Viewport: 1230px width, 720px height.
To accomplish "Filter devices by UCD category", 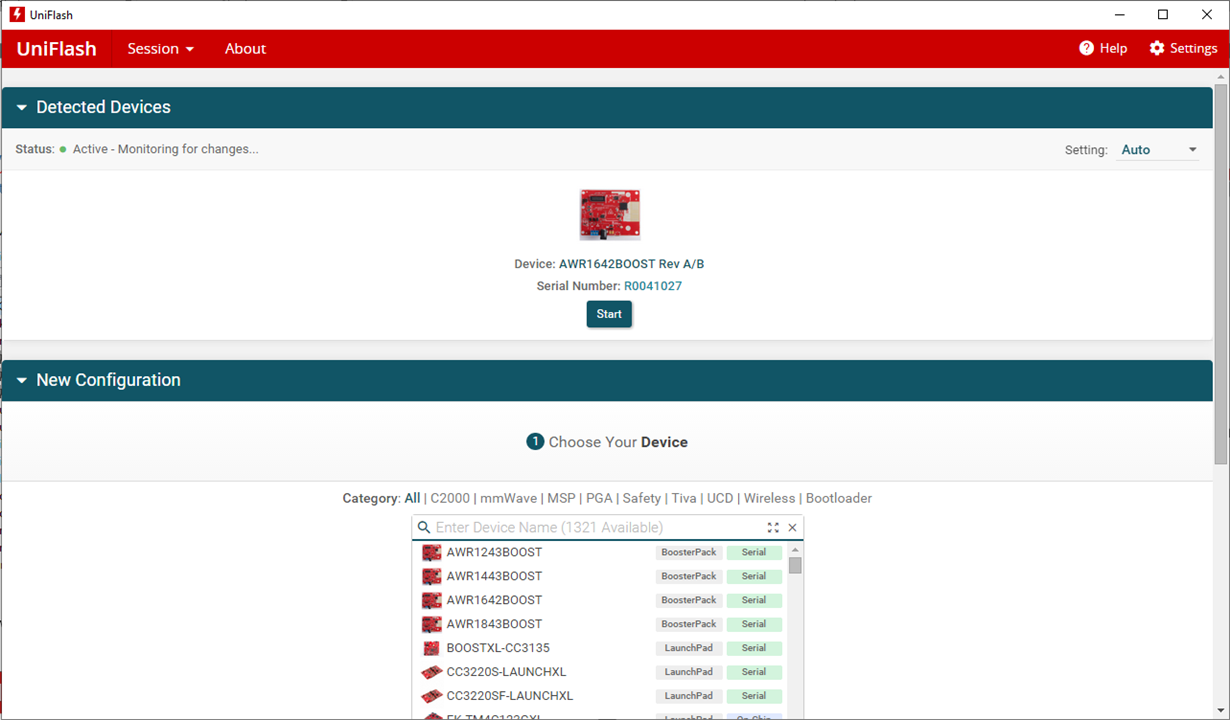I will tap(720, 498).
